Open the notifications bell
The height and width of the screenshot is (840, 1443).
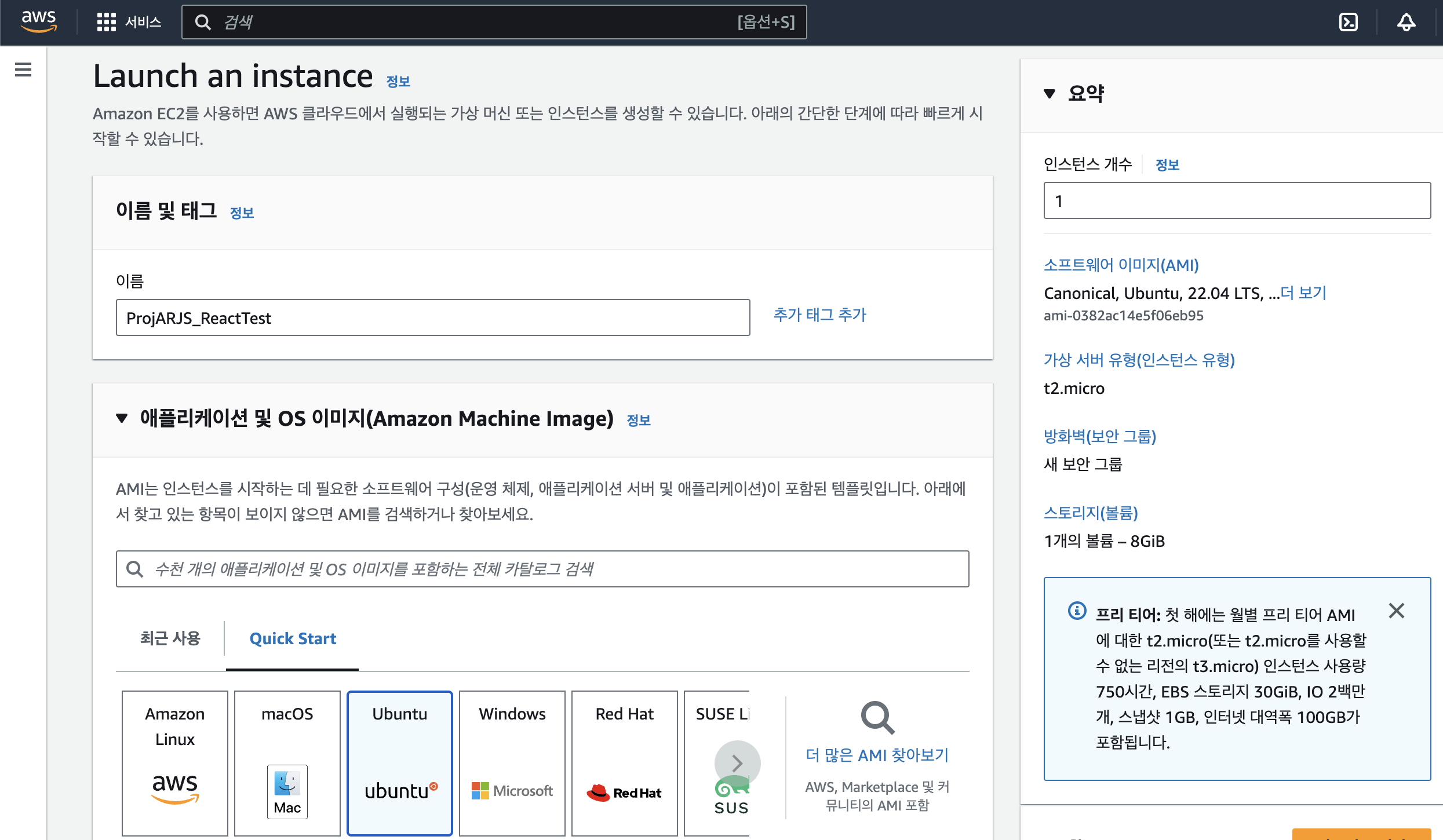pos(1406,22)
